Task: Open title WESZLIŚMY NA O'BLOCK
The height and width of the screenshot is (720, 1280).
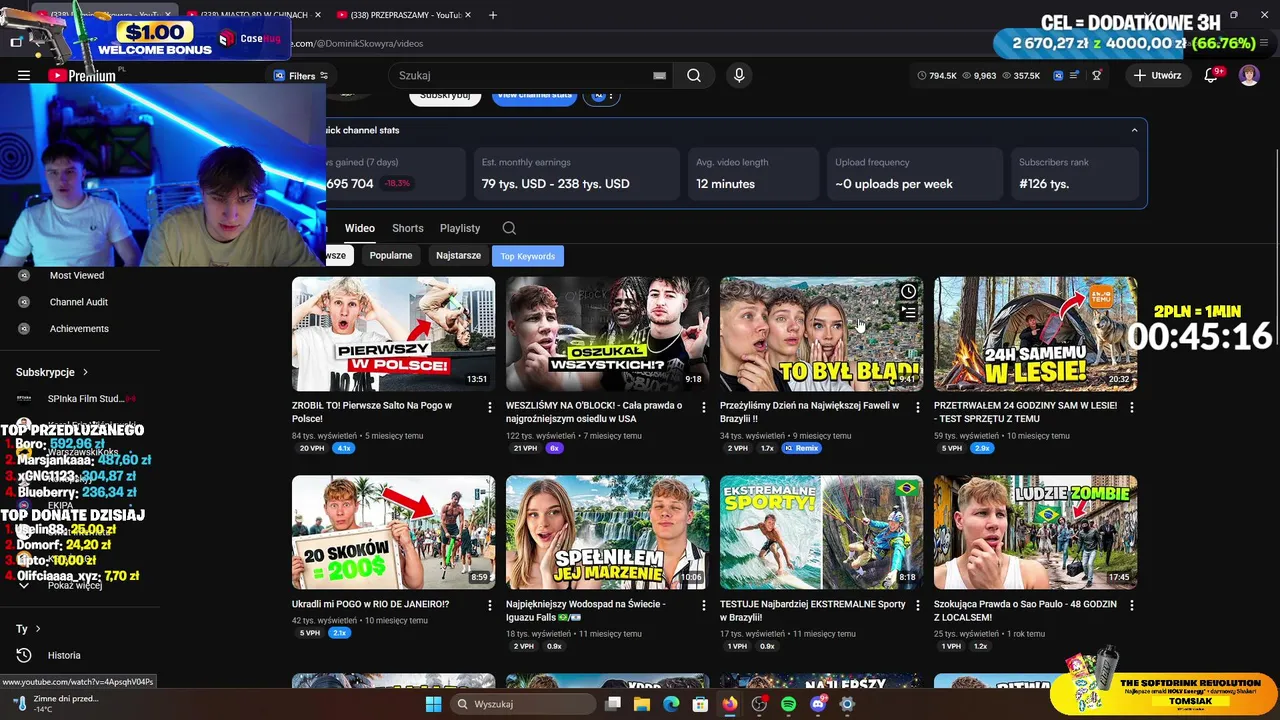Action: (x=594, y=412)
